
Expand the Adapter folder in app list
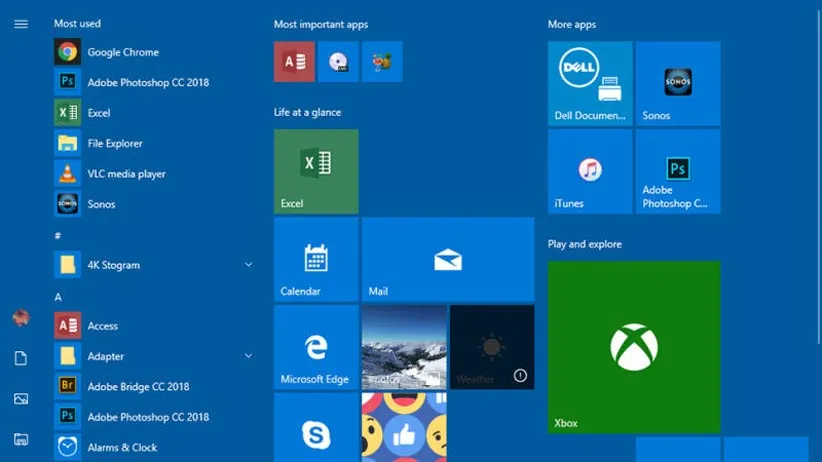248,356
